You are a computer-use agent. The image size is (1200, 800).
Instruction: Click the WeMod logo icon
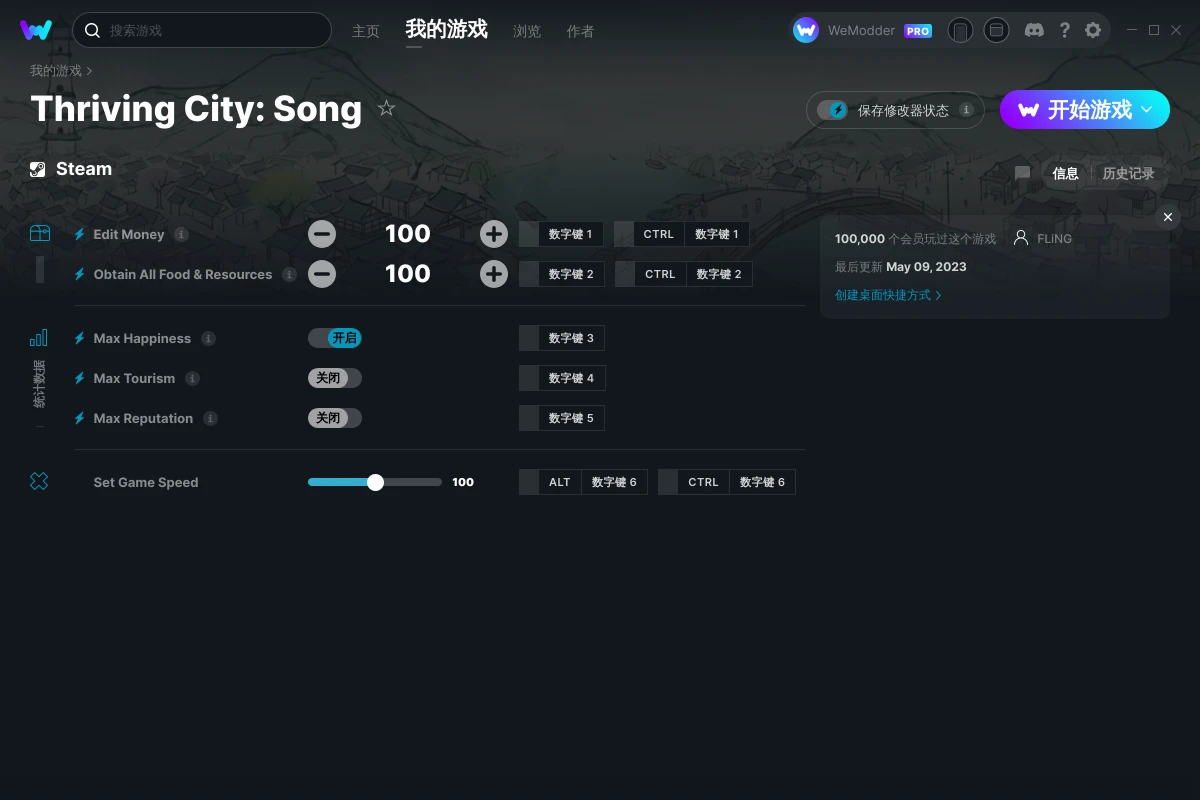tap(36, 30)
